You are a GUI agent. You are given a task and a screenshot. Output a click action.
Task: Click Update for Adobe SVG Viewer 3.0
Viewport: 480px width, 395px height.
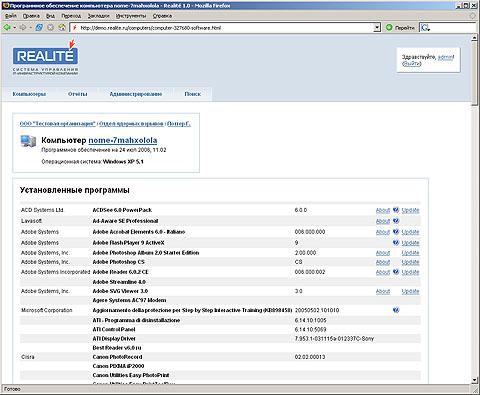coord(410,291)
